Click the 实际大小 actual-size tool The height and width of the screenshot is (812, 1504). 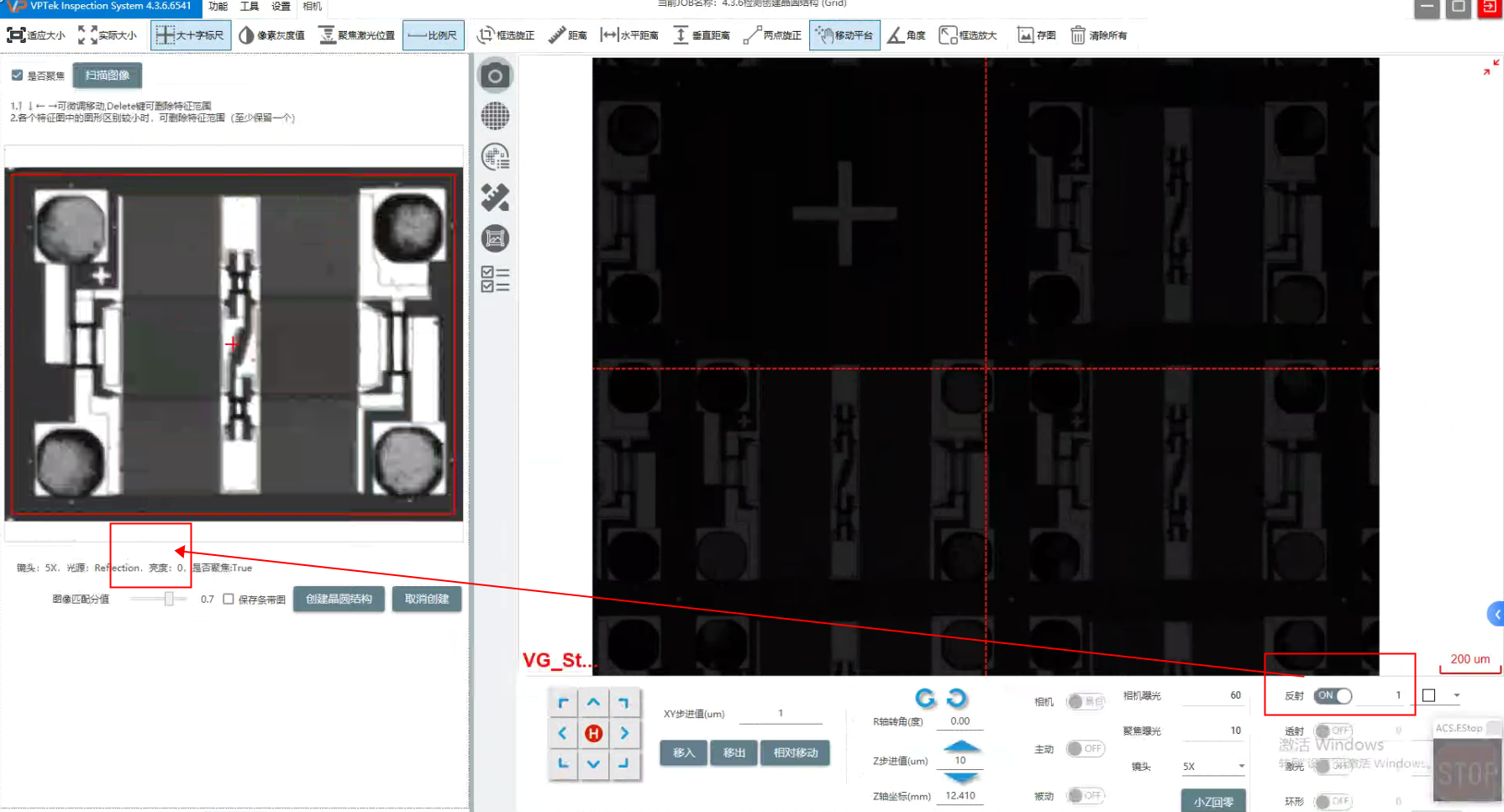[x=108, y=35]
